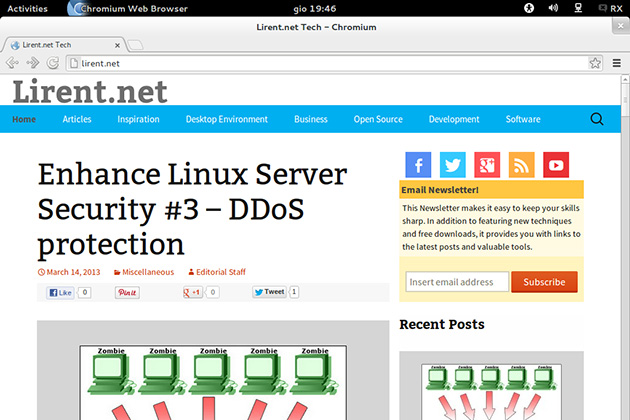
Task: Open the YouTube social icon
Action: (556, 165)
